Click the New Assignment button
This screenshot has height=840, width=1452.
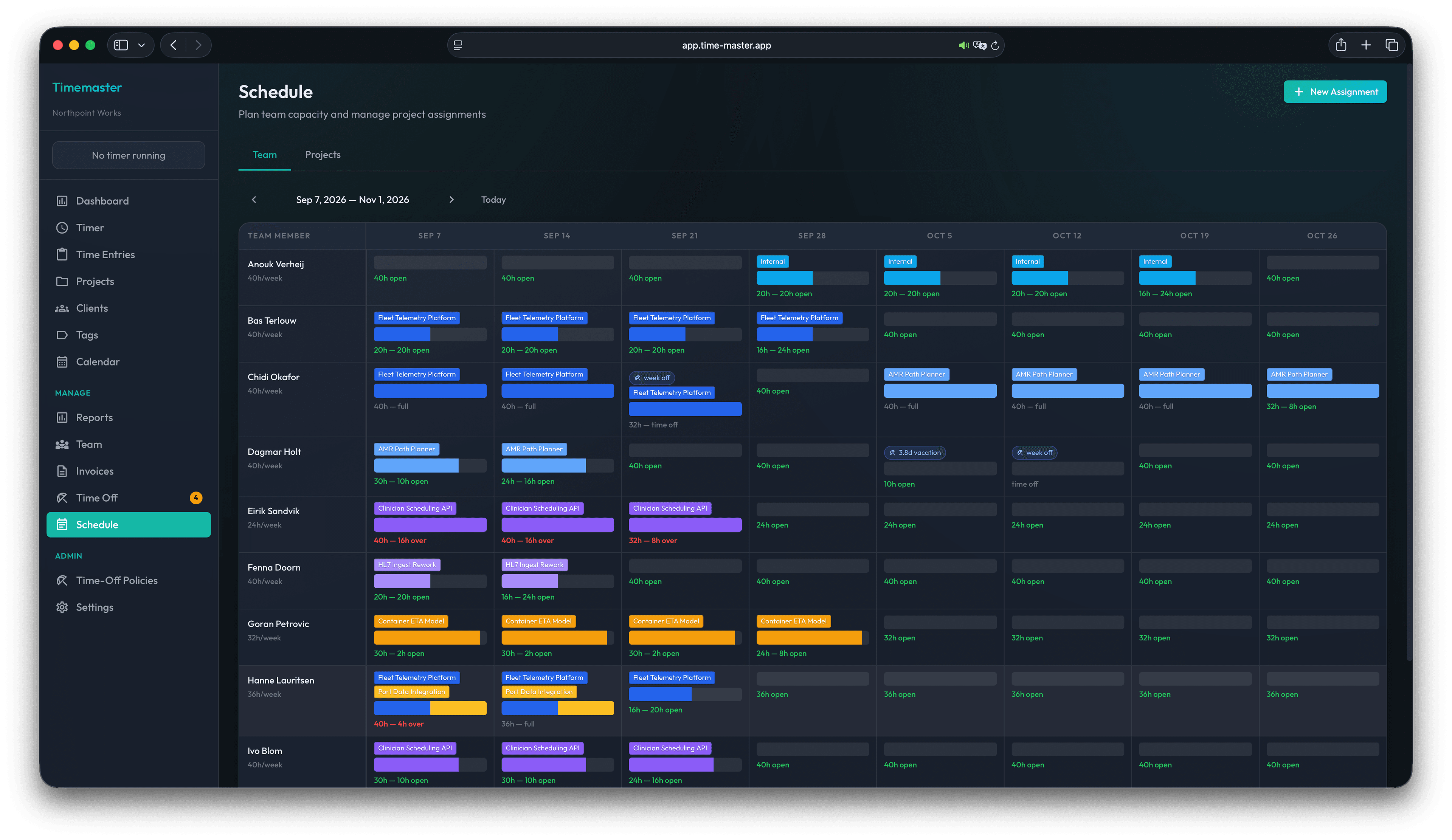pos(1334,91)
